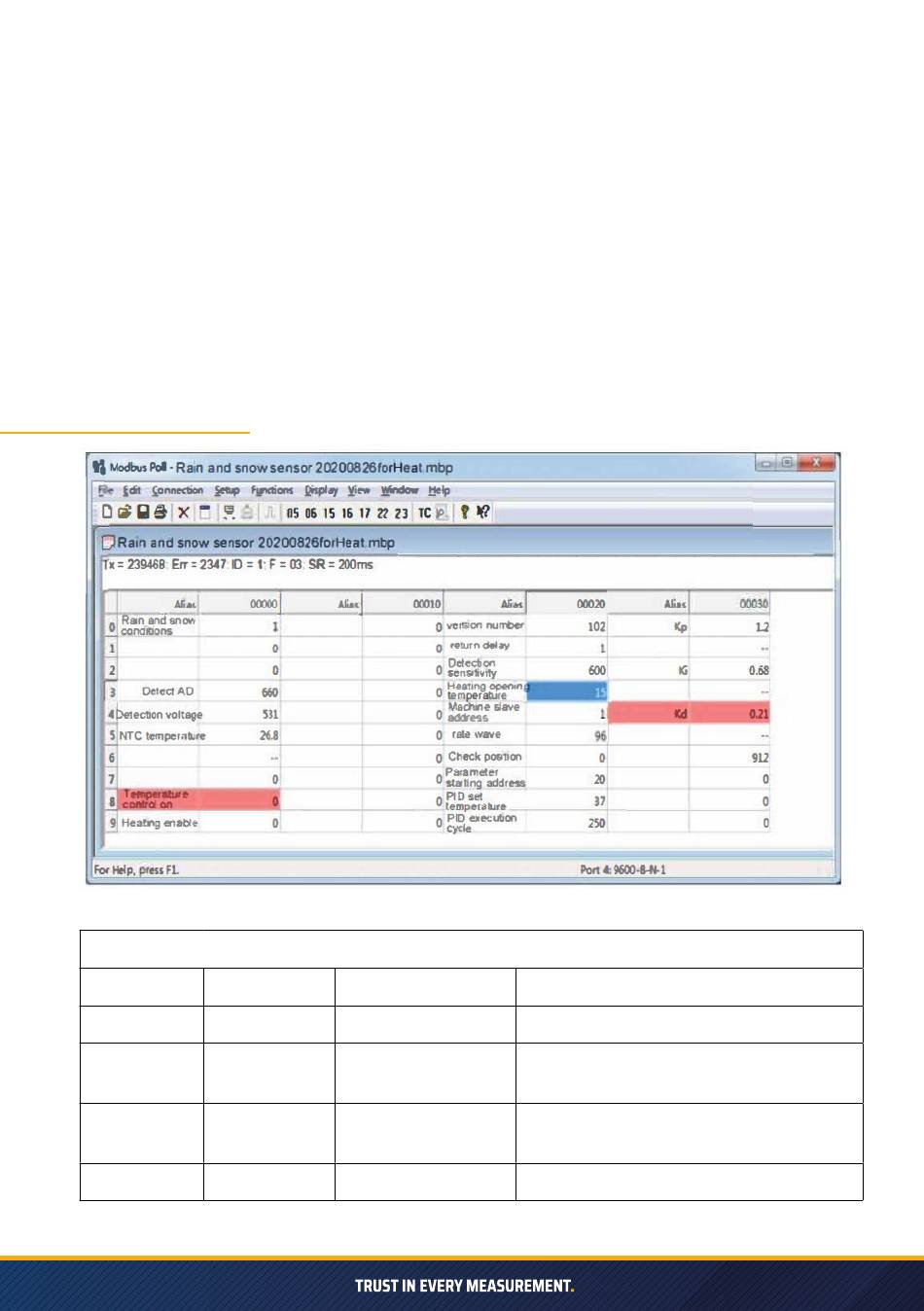Click the Port 4: 9600-8-N-1 status text
This screenshot has width=924, height=1311.
coord(622,869)
